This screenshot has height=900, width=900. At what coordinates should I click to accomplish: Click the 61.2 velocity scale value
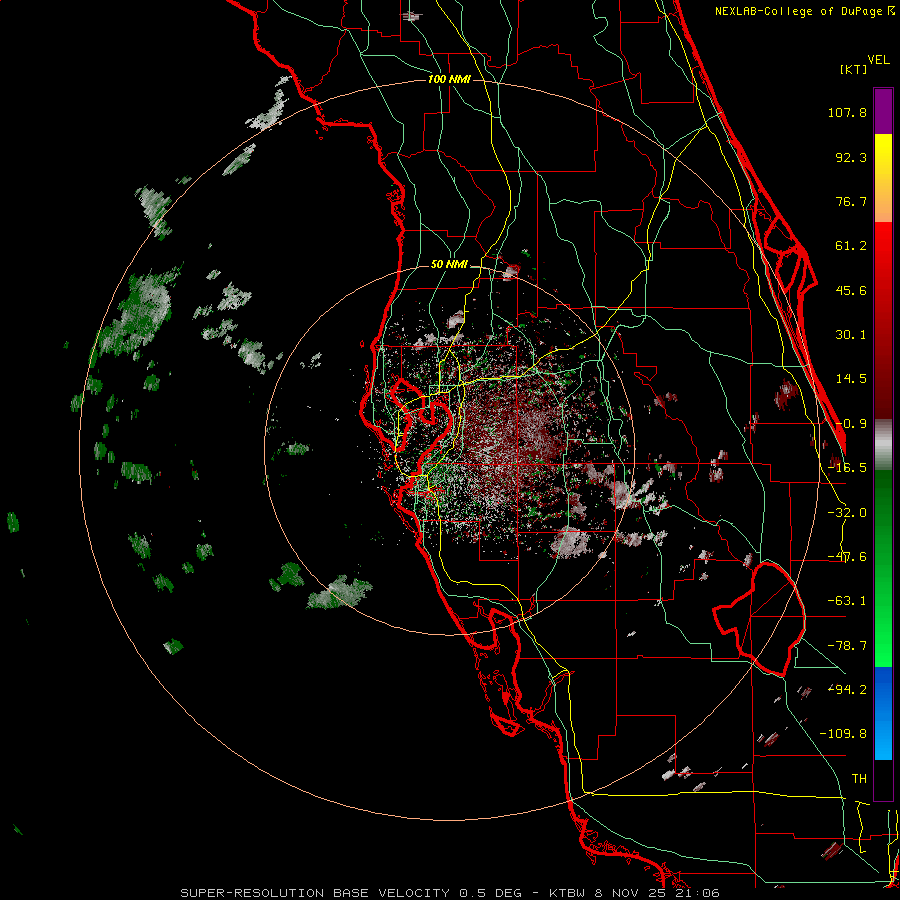tap(851, 246)
